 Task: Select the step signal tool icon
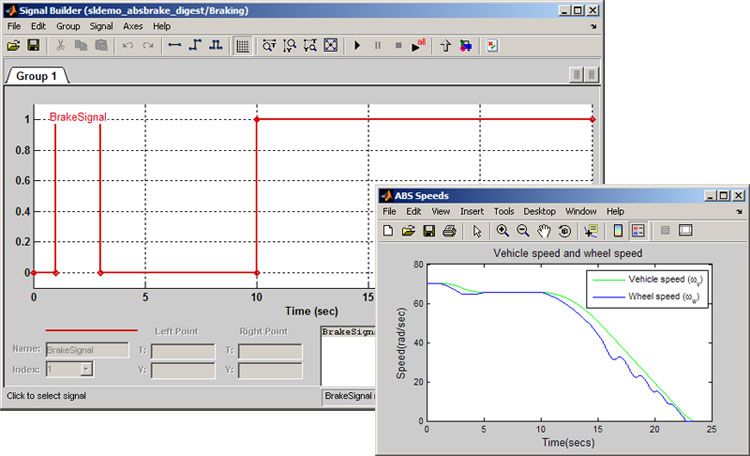coord(196,46)
